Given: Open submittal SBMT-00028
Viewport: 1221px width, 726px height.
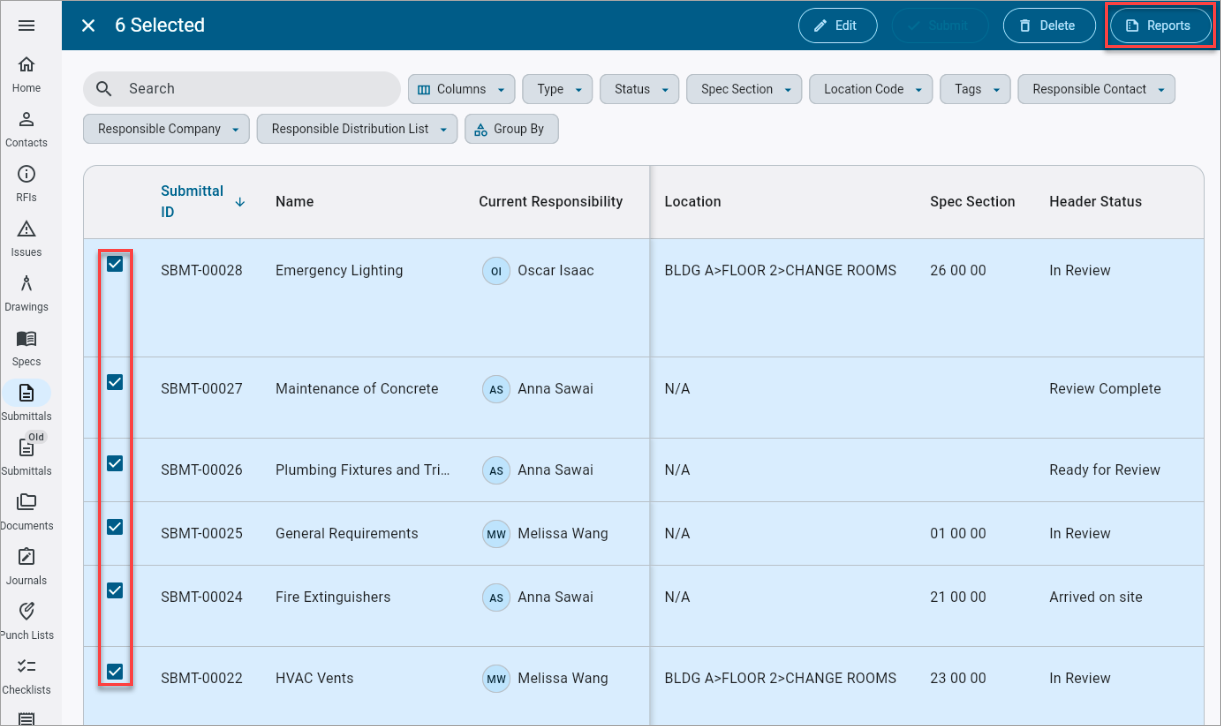Looking at the screenshot, I should (202, 271).
